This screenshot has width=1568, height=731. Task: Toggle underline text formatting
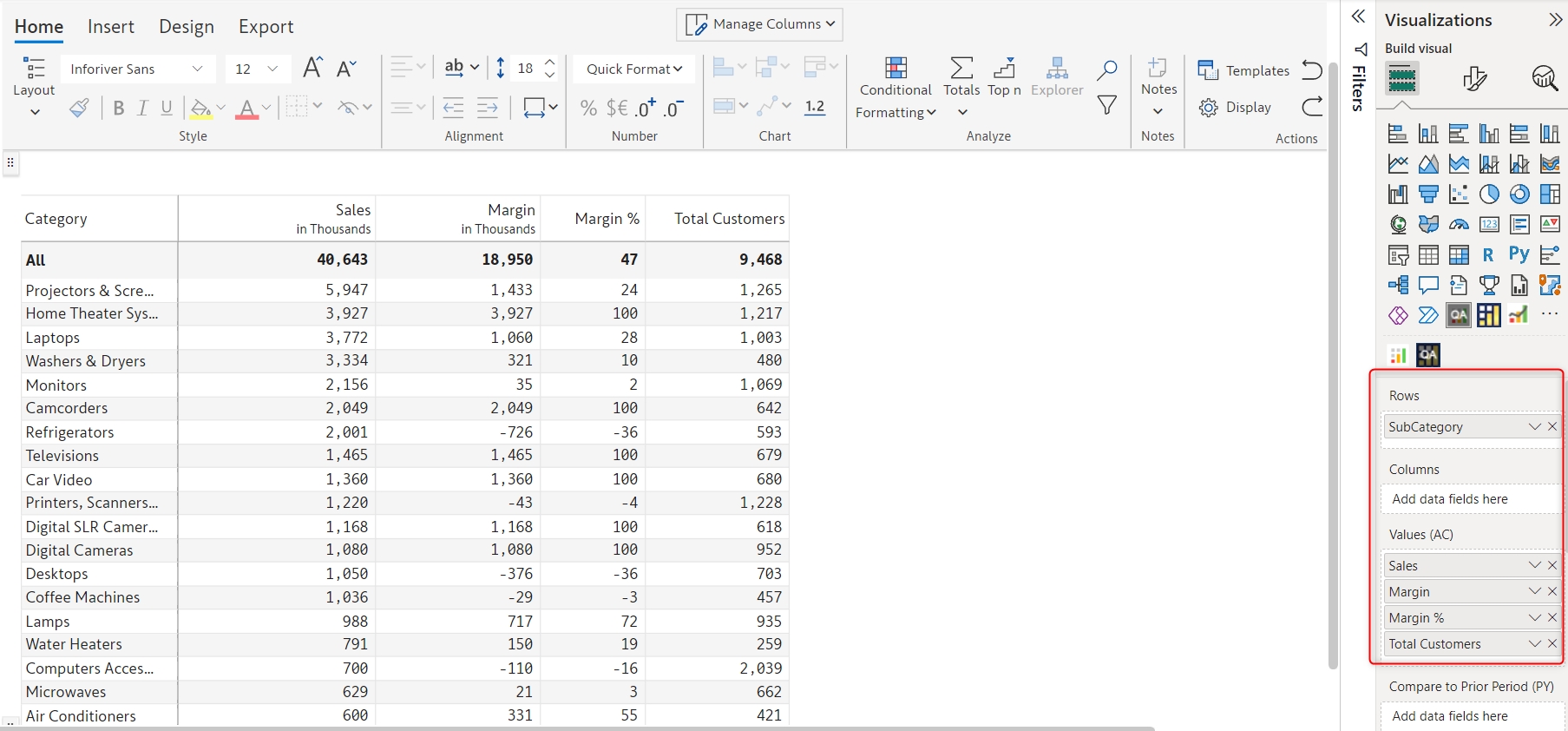coord(167,108)
